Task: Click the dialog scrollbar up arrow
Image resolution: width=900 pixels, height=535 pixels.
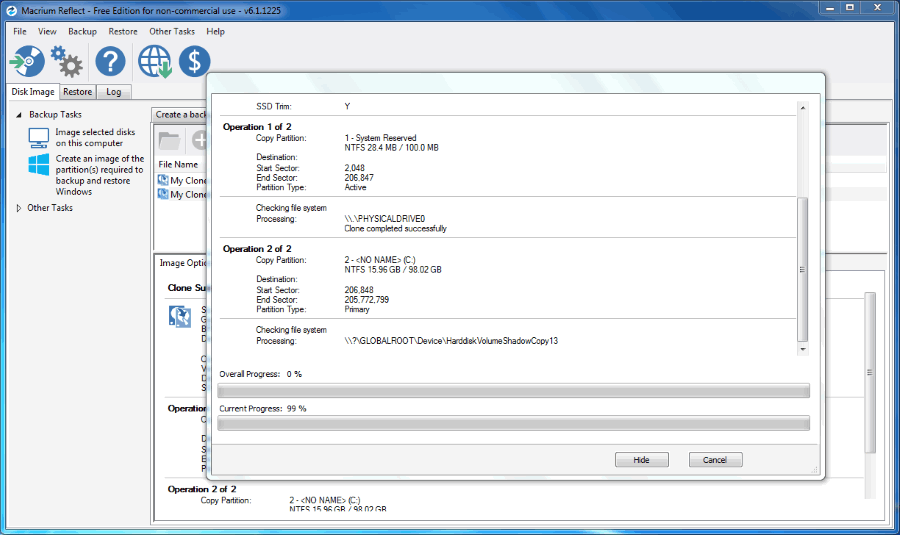Action: pyautogui.click(x=803, y=108)
